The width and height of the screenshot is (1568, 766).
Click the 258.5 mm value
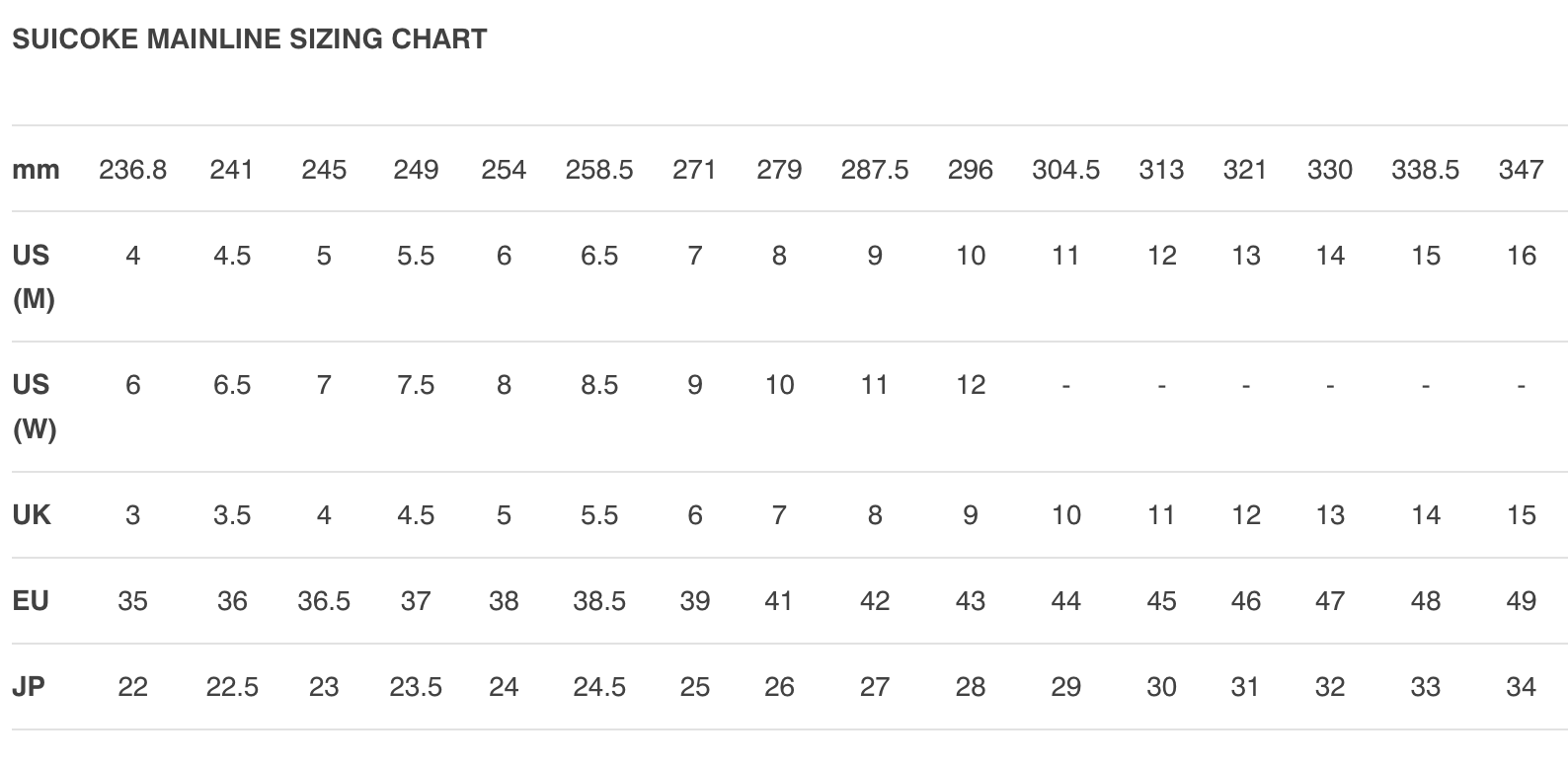point(599,170)
